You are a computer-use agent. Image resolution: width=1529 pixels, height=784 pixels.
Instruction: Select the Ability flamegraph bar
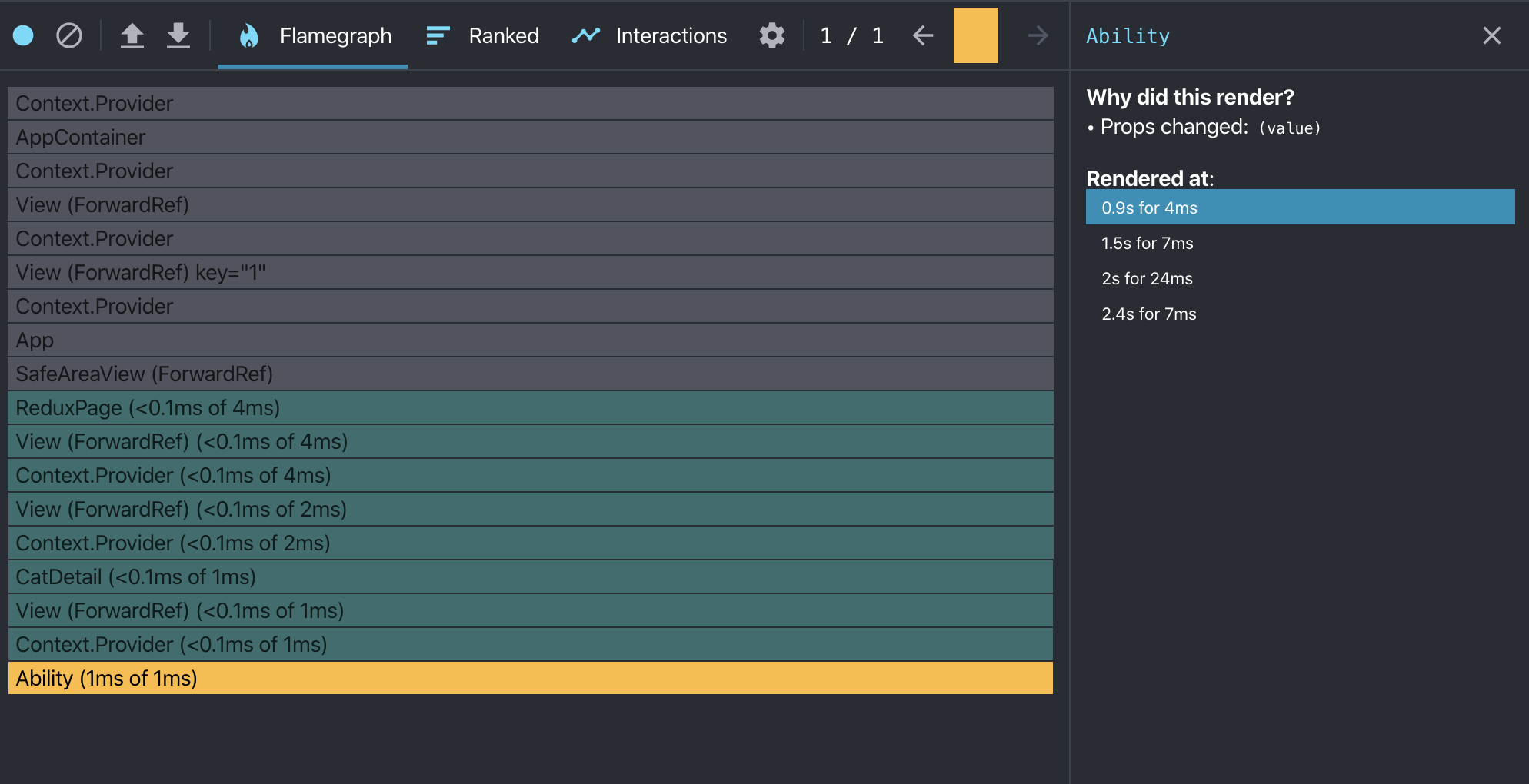click(x=530, y=678)
